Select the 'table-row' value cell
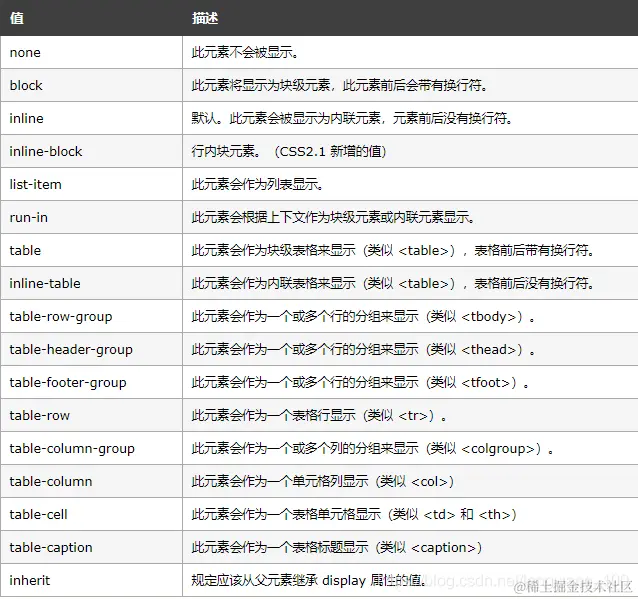The image size is (638, 599). [92, 415]
